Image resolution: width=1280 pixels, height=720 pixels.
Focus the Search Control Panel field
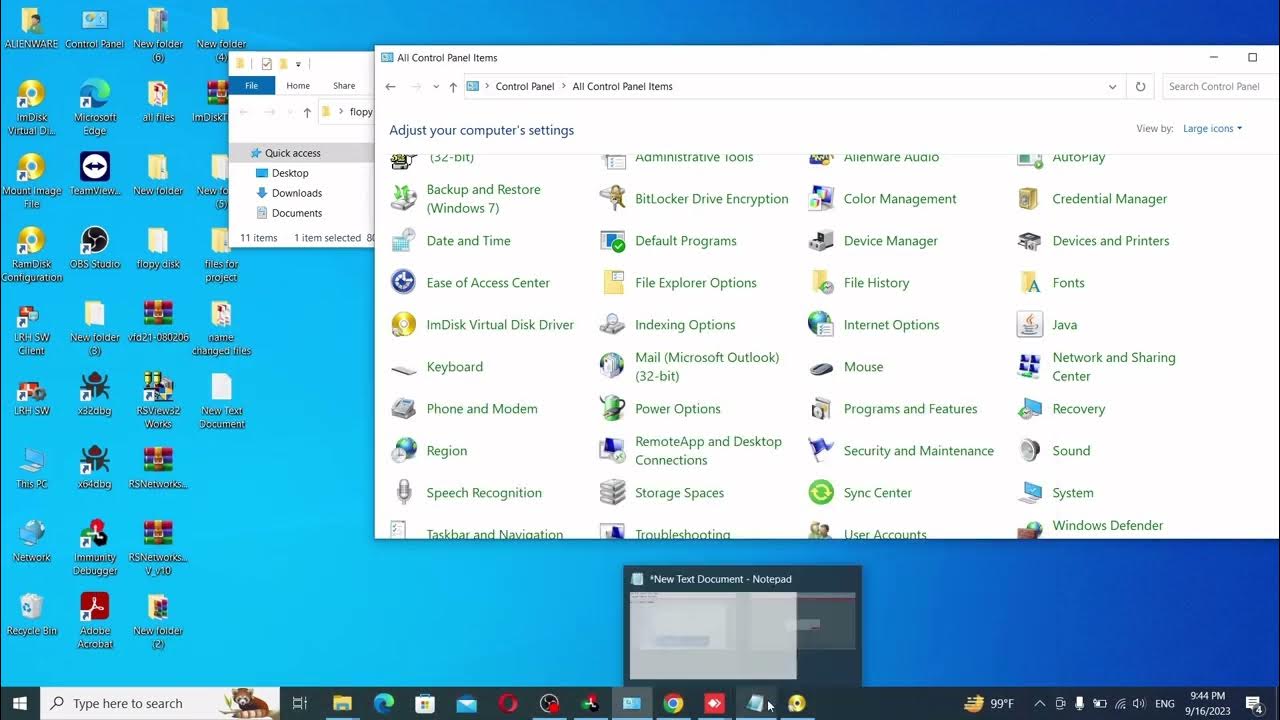coord(1221,87)
